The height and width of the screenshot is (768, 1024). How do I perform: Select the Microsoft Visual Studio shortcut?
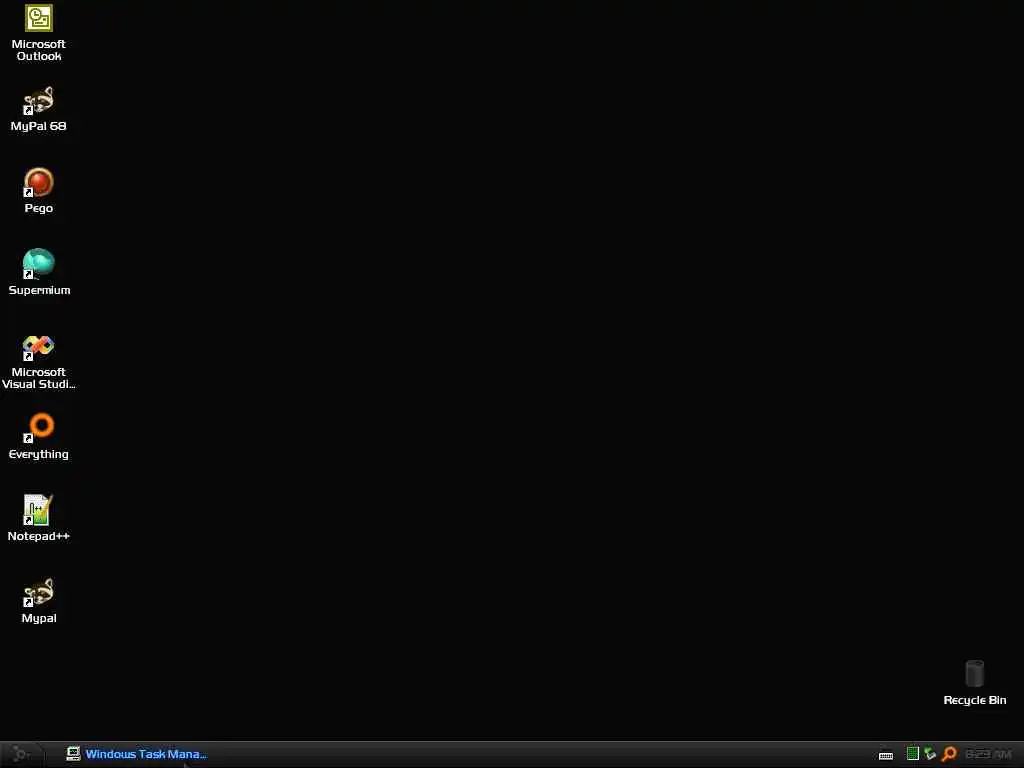coord(39,362)
